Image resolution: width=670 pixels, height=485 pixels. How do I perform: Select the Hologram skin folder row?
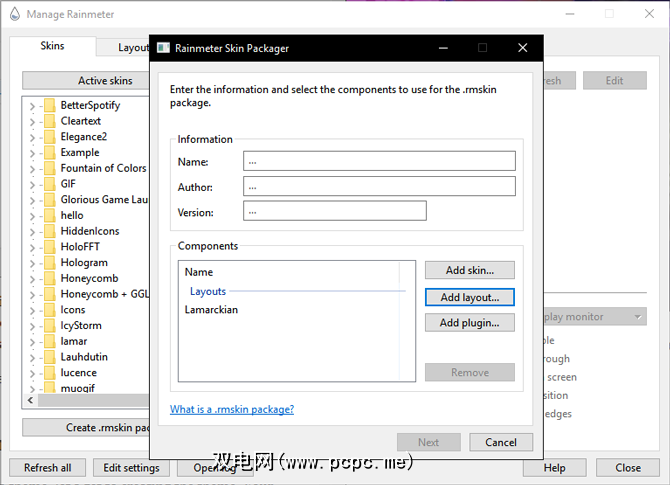tap(84, 263)
